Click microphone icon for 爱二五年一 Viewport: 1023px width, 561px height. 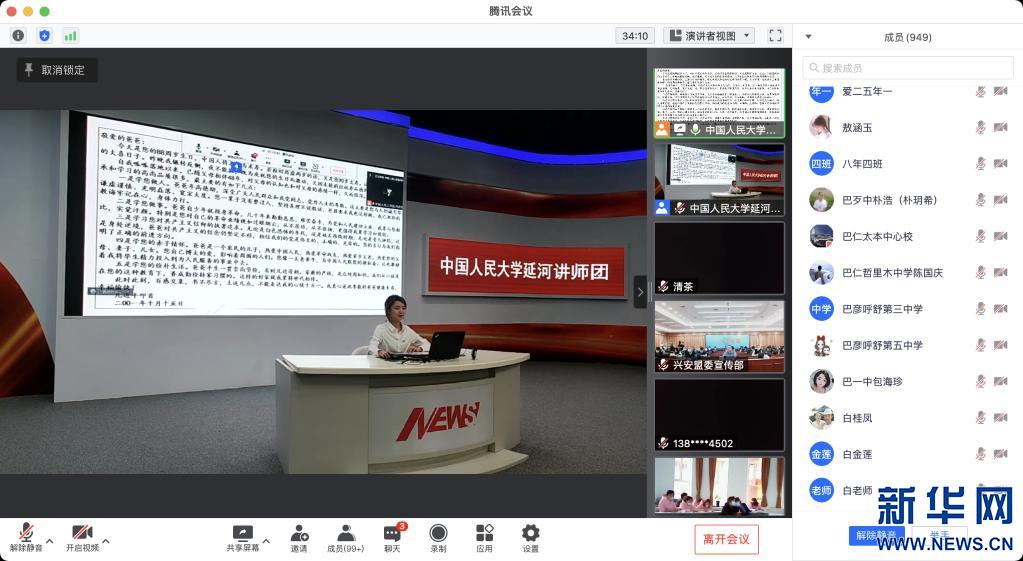coord(980,91)
